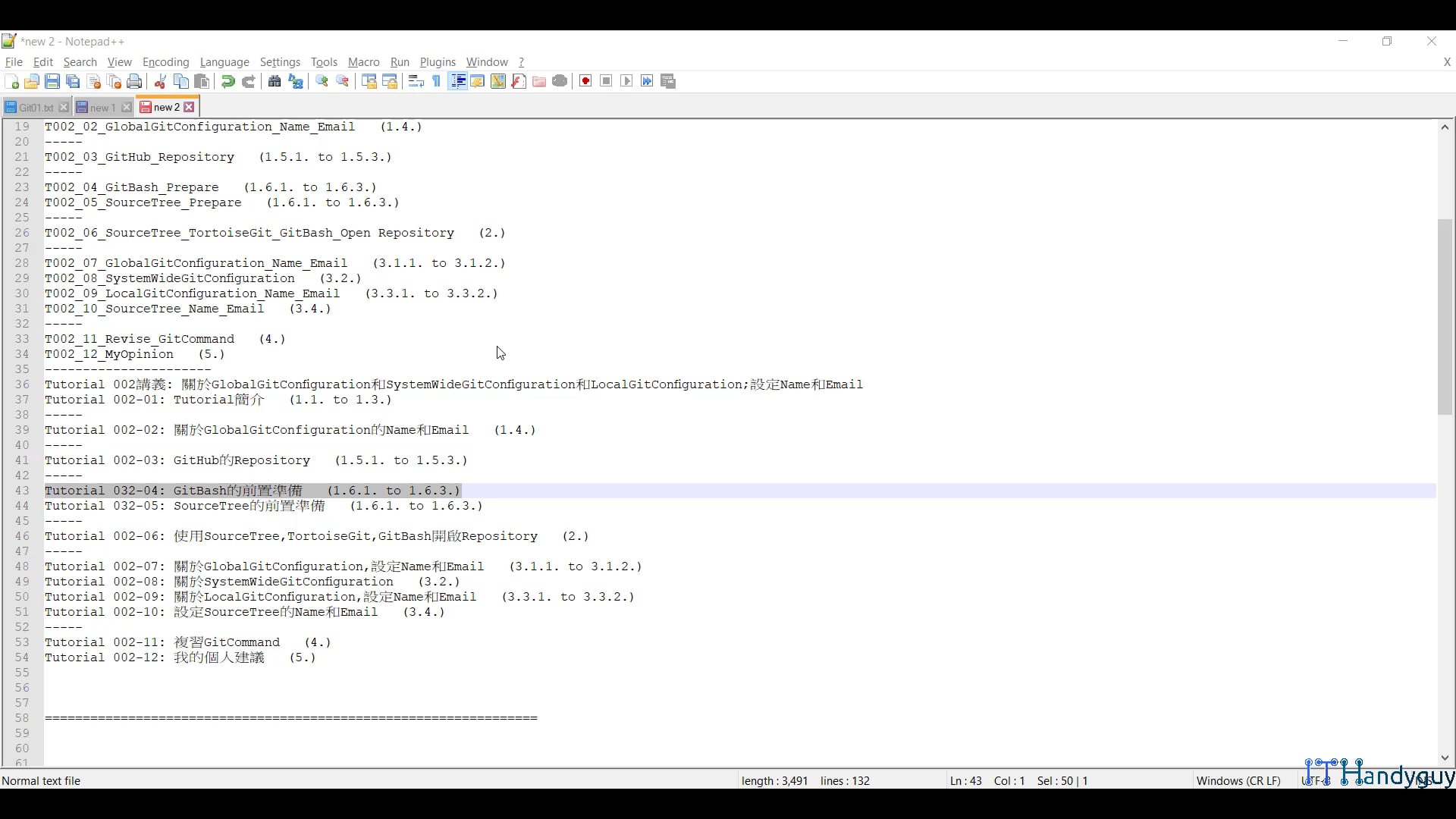Enable the Function List panel

coord(519,81)
